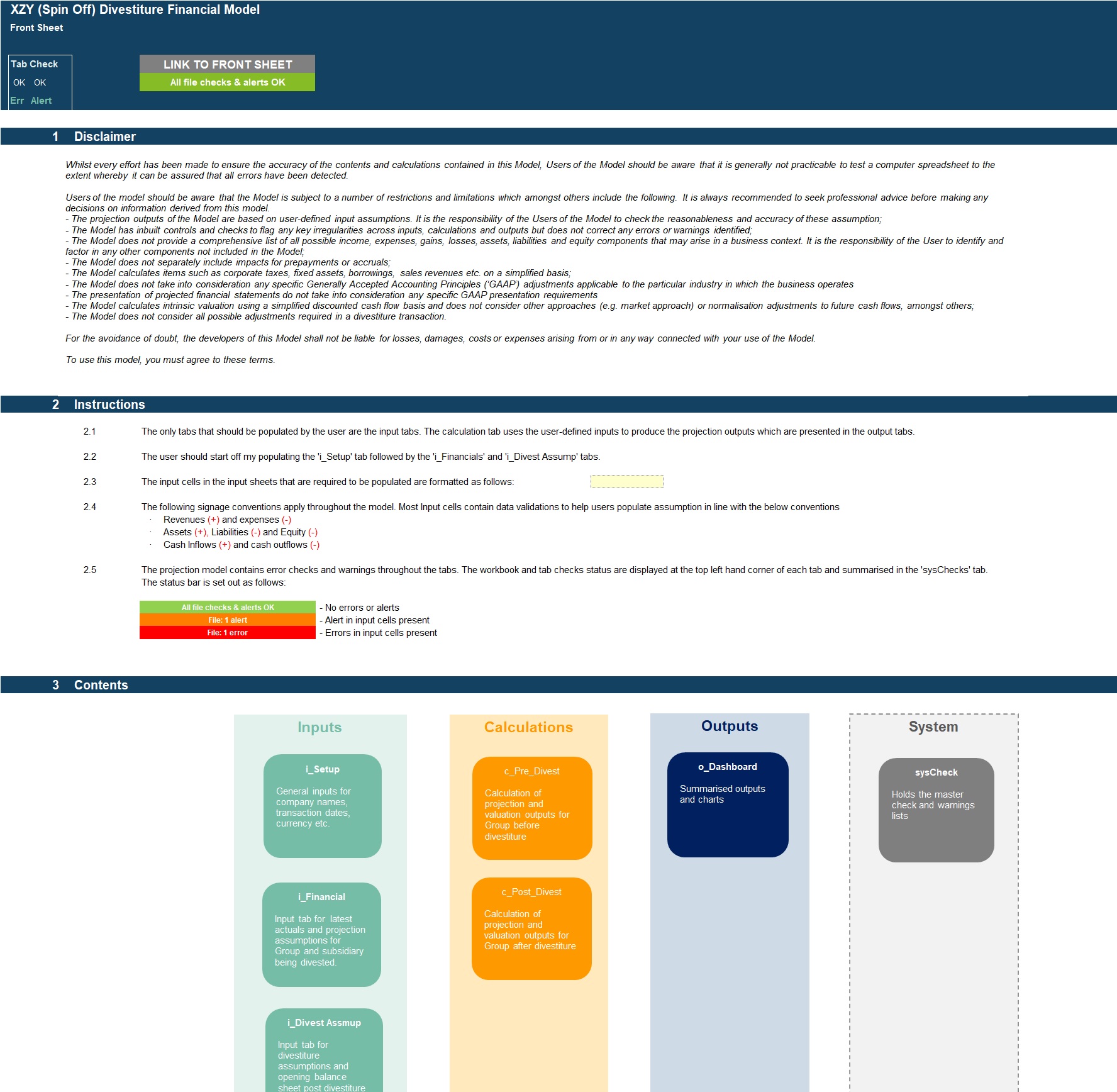Click the Alert label in Tab Check box
Screen dimensions: 1117x1092
(x=42, y=101)
